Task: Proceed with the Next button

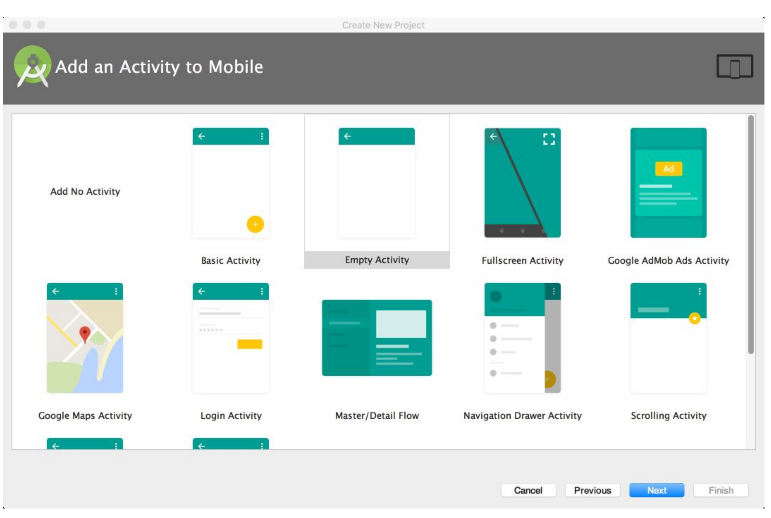Action: click(x=656, y=490)
